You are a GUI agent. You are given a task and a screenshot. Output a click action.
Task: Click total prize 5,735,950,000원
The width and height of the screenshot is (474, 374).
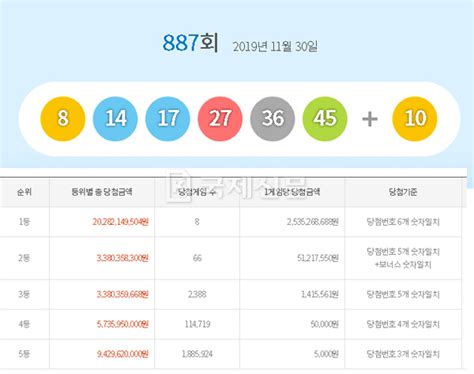pyautogui.click(x=123, y=324)
